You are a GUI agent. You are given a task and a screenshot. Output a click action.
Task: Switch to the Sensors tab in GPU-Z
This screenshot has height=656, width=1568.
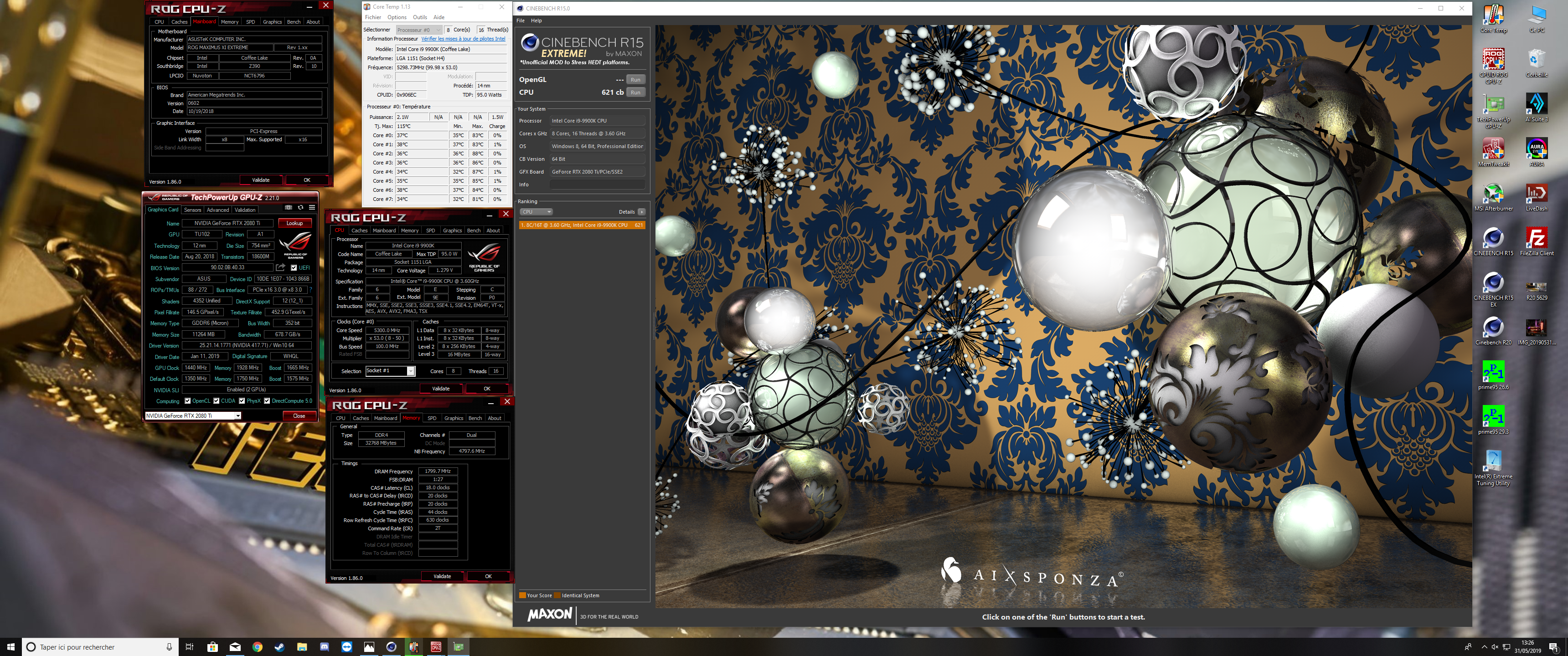tap(192, 210)
